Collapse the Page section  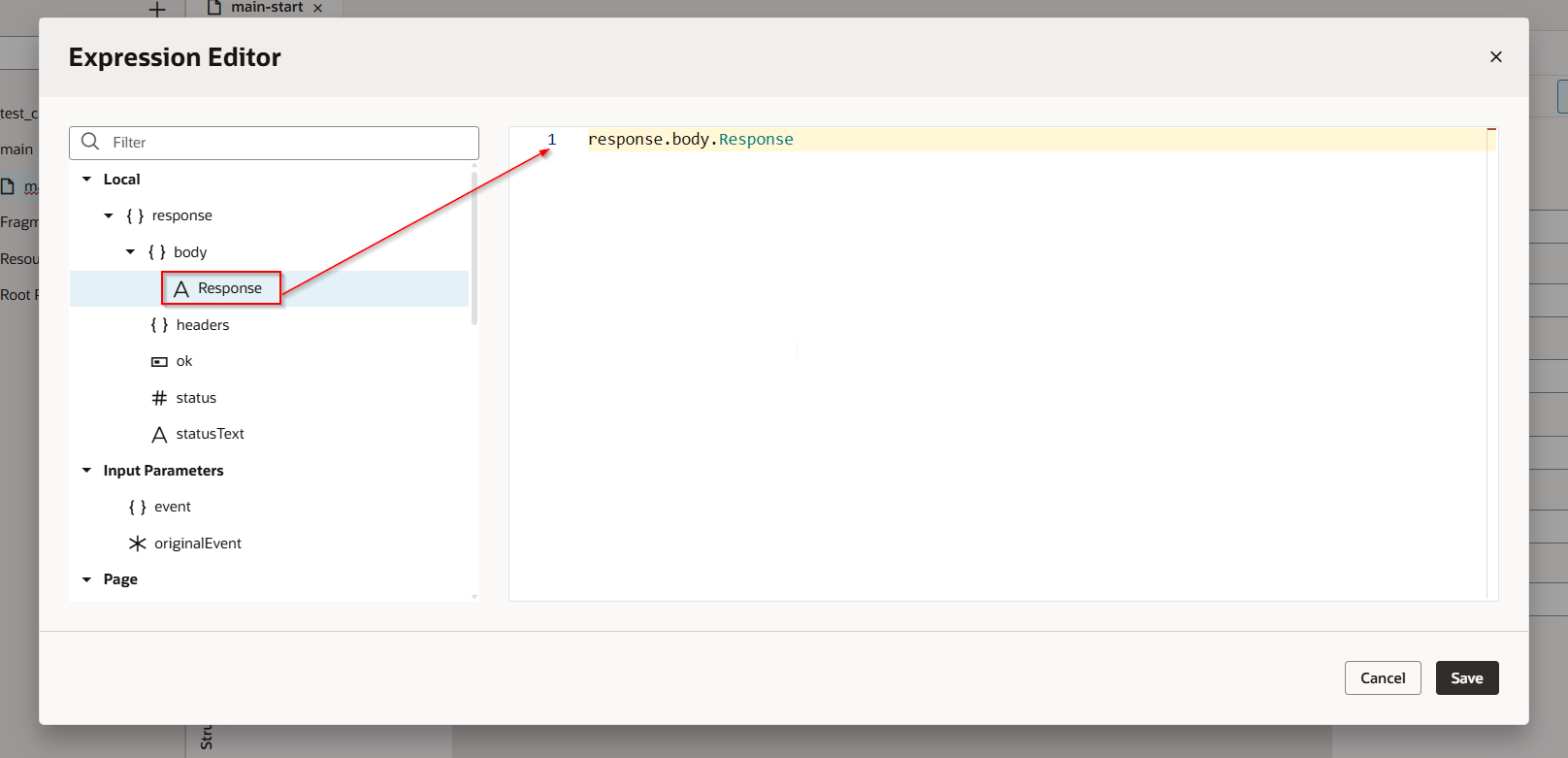coord(86,579)
